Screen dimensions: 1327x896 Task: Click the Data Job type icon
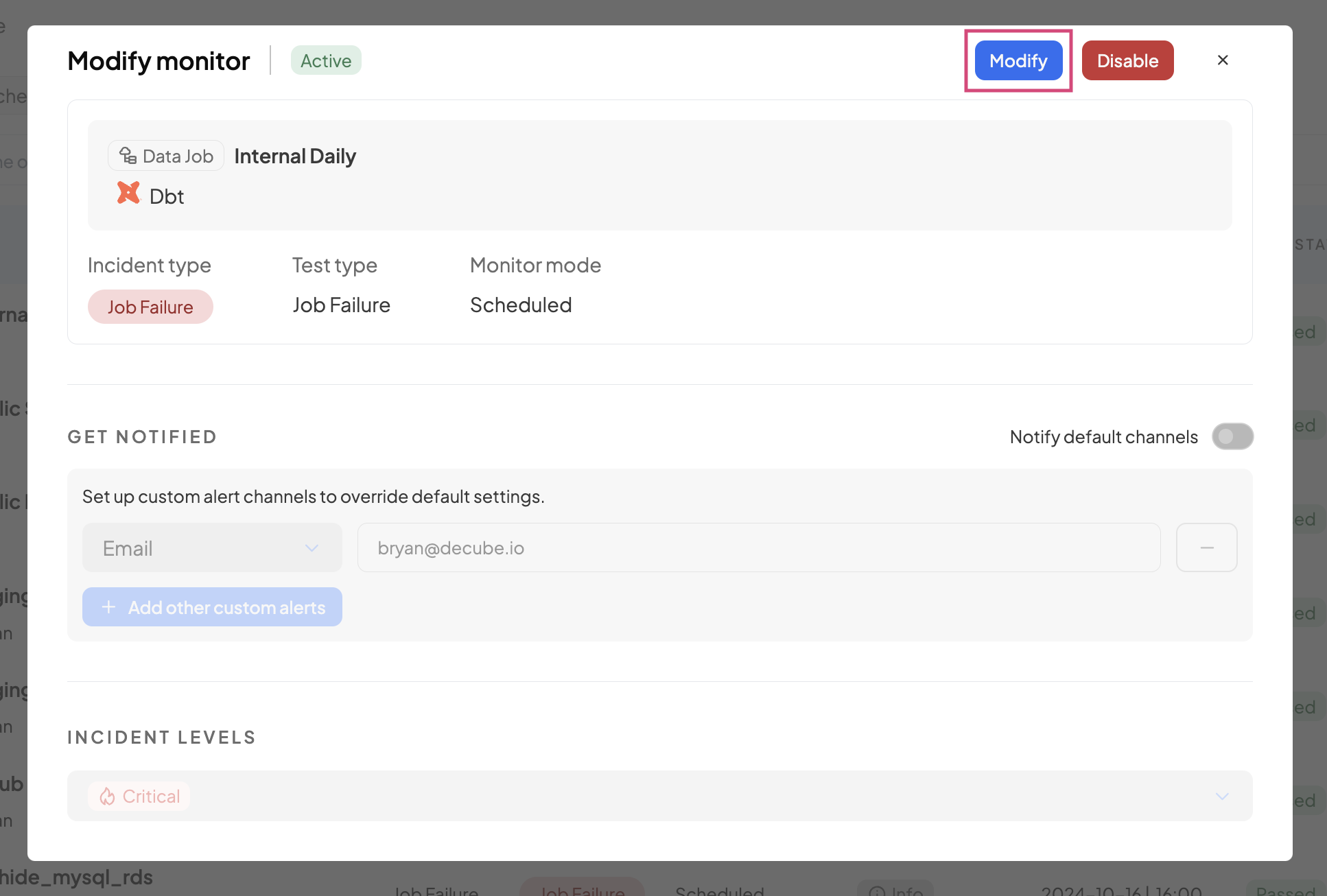pos(128,156)
